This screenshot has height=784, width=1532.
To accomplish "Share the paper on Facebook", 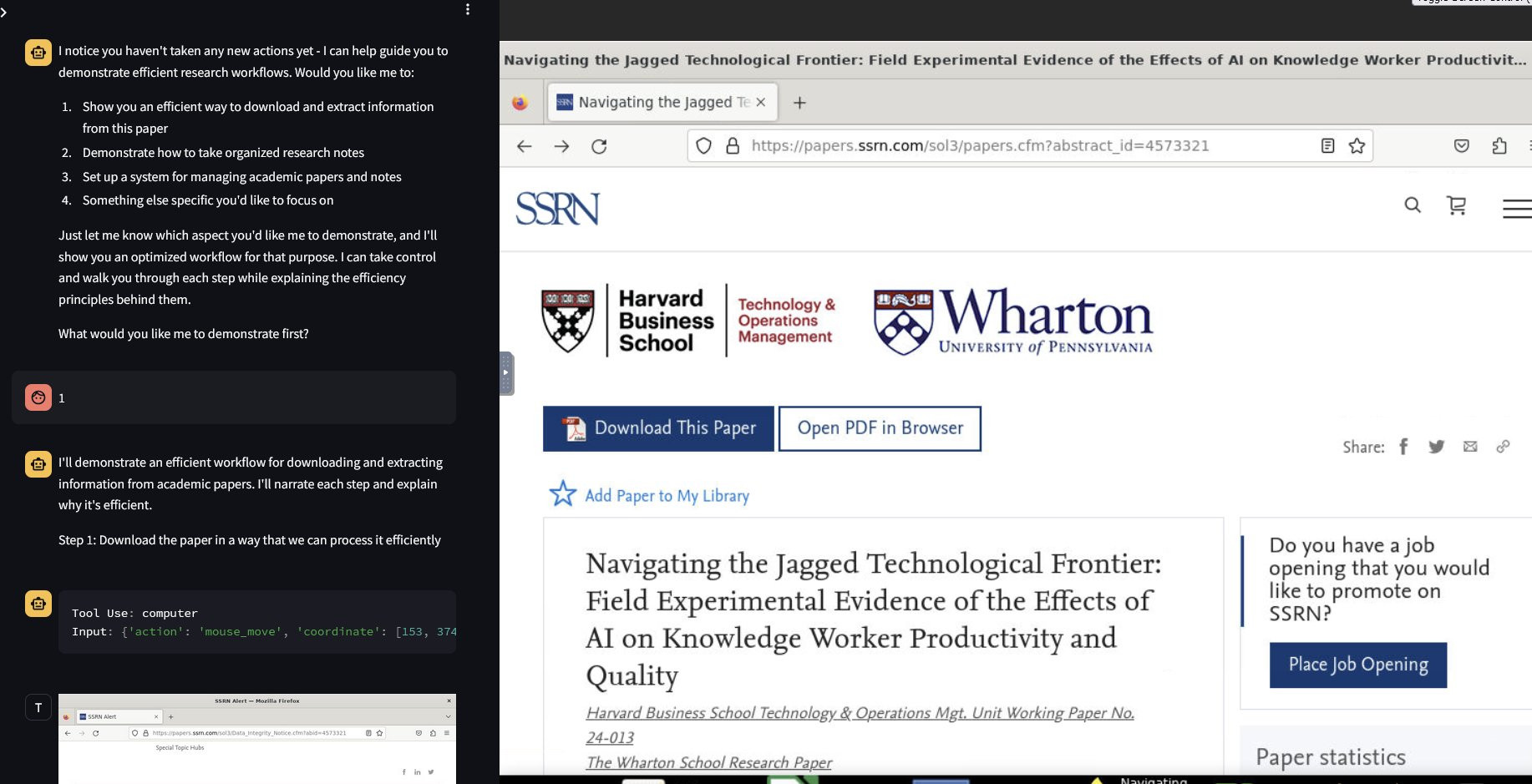I will (x=1404, y=447).
